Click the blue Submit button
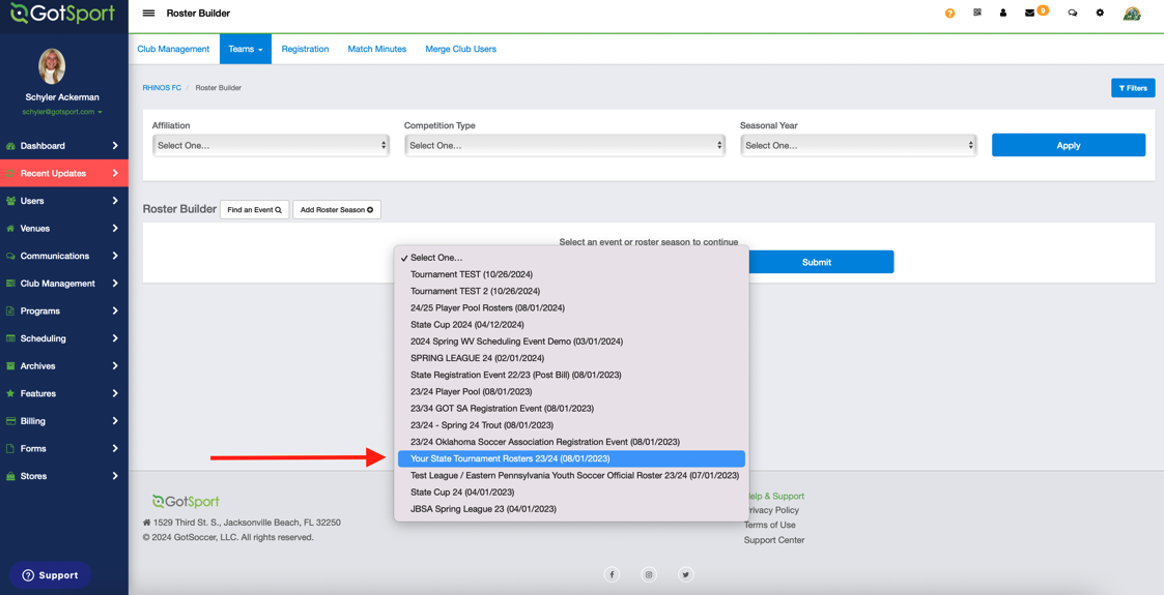Screen dimensions: 1164x595 click(x=817, y=262)
